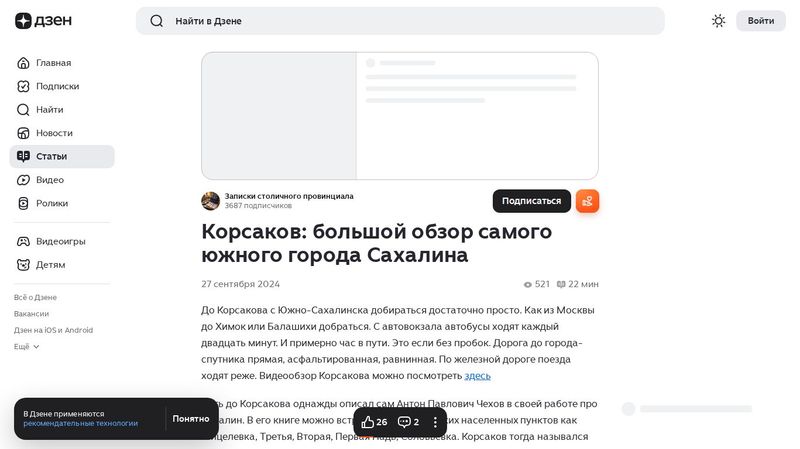This screenshot has height=449, width=800.
Task: Click the Dzen logo
Action: coord(36,21)
